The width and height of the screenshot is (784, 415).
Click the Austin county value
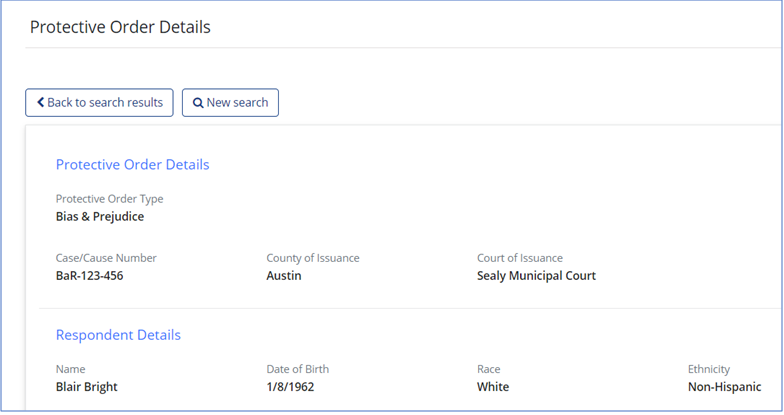284,276
